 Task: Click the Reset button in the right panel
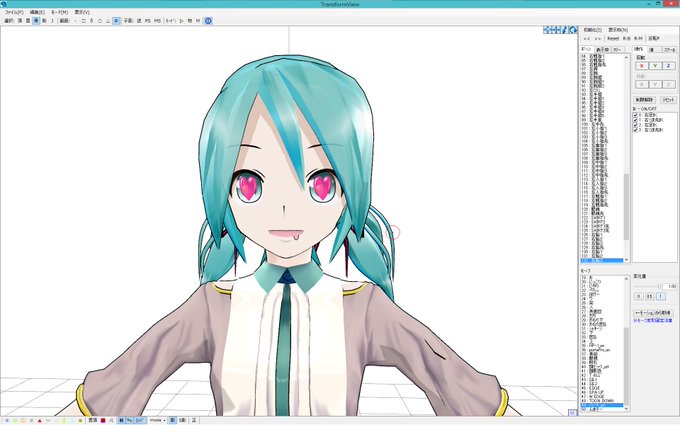tap(613, 39)
